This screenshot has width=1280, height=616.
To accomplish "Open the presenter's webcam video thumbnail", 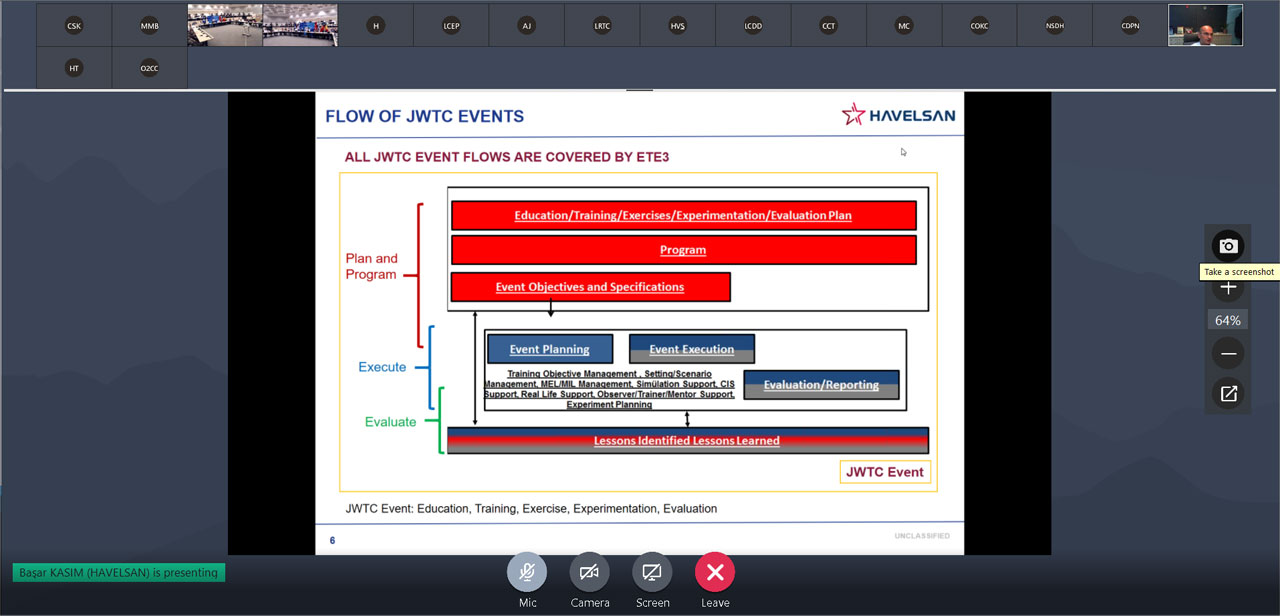I will (x=1205, y=26).
